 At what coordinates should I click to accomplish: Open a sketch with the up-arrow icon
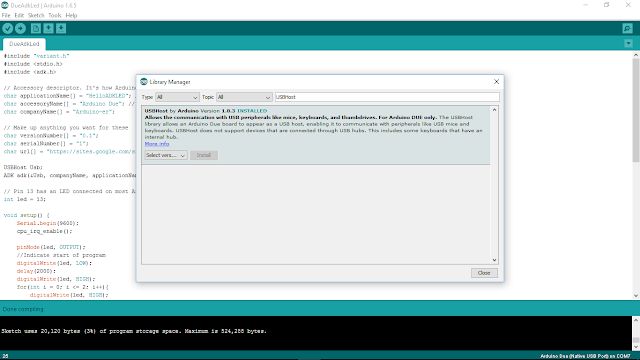[x=49, y=28]
